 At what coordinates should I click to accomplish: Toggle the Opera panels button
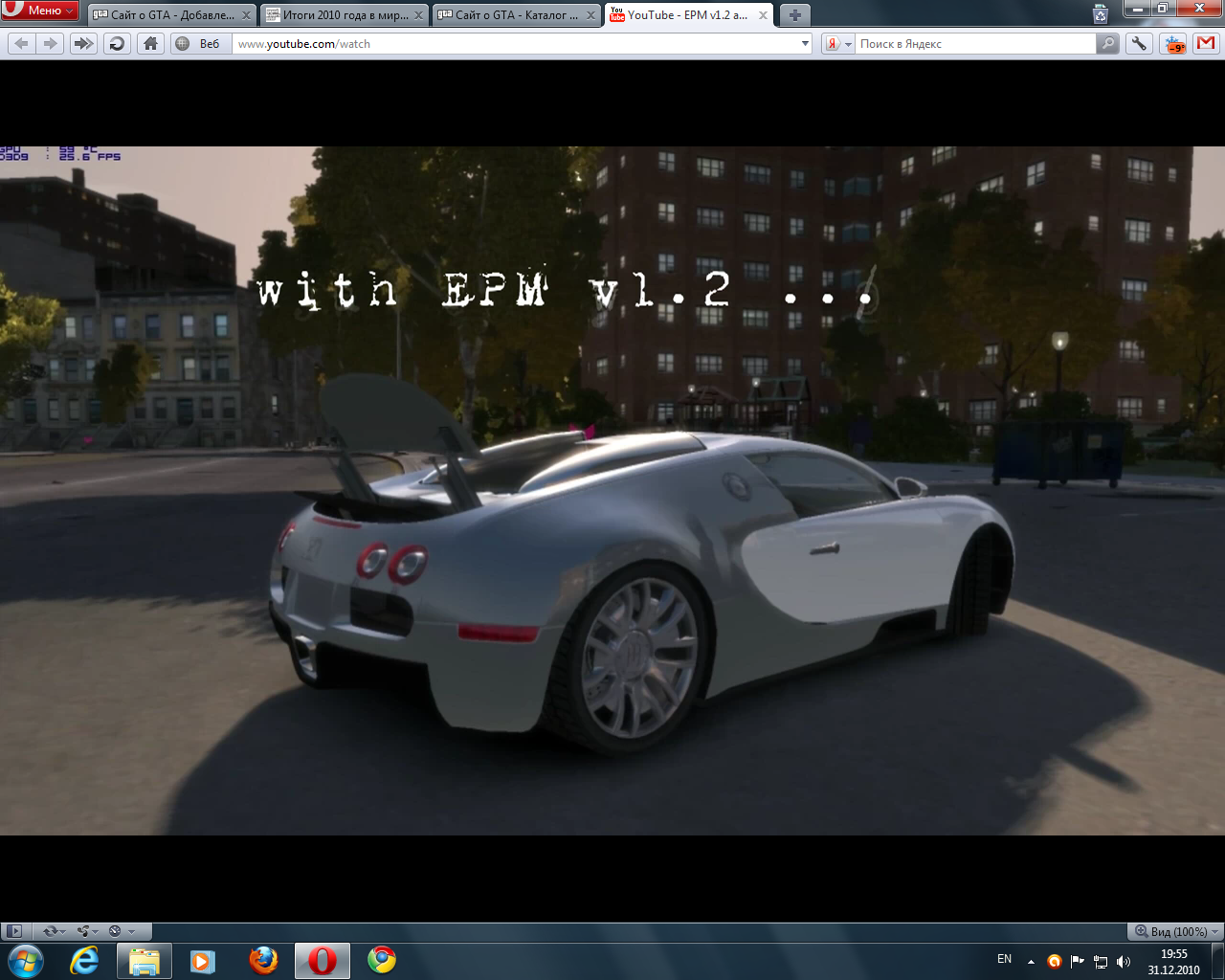click(x=14, y=931)
